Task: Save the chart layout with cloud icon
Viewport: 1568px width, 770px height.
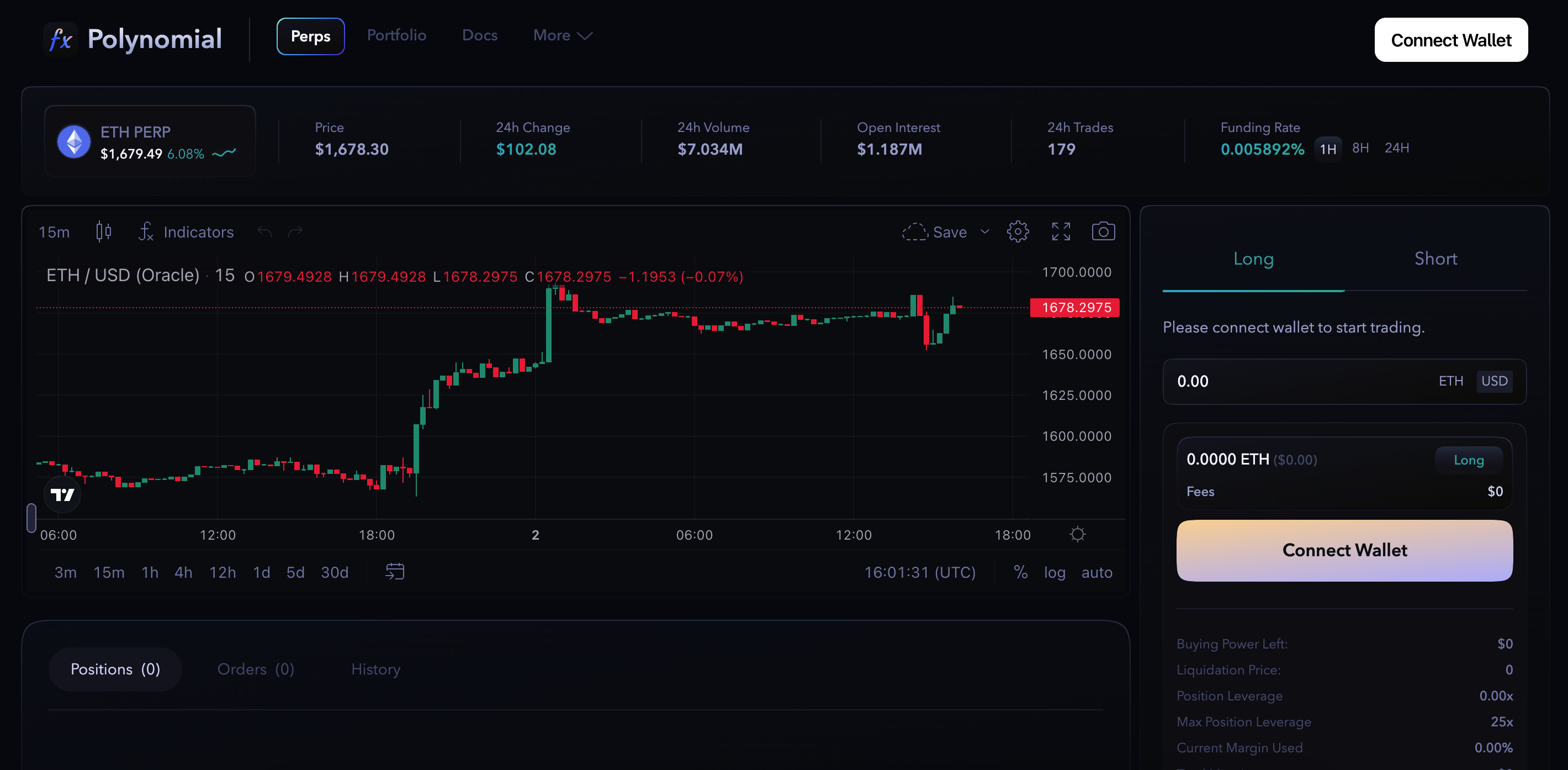Action: point(934,231)
